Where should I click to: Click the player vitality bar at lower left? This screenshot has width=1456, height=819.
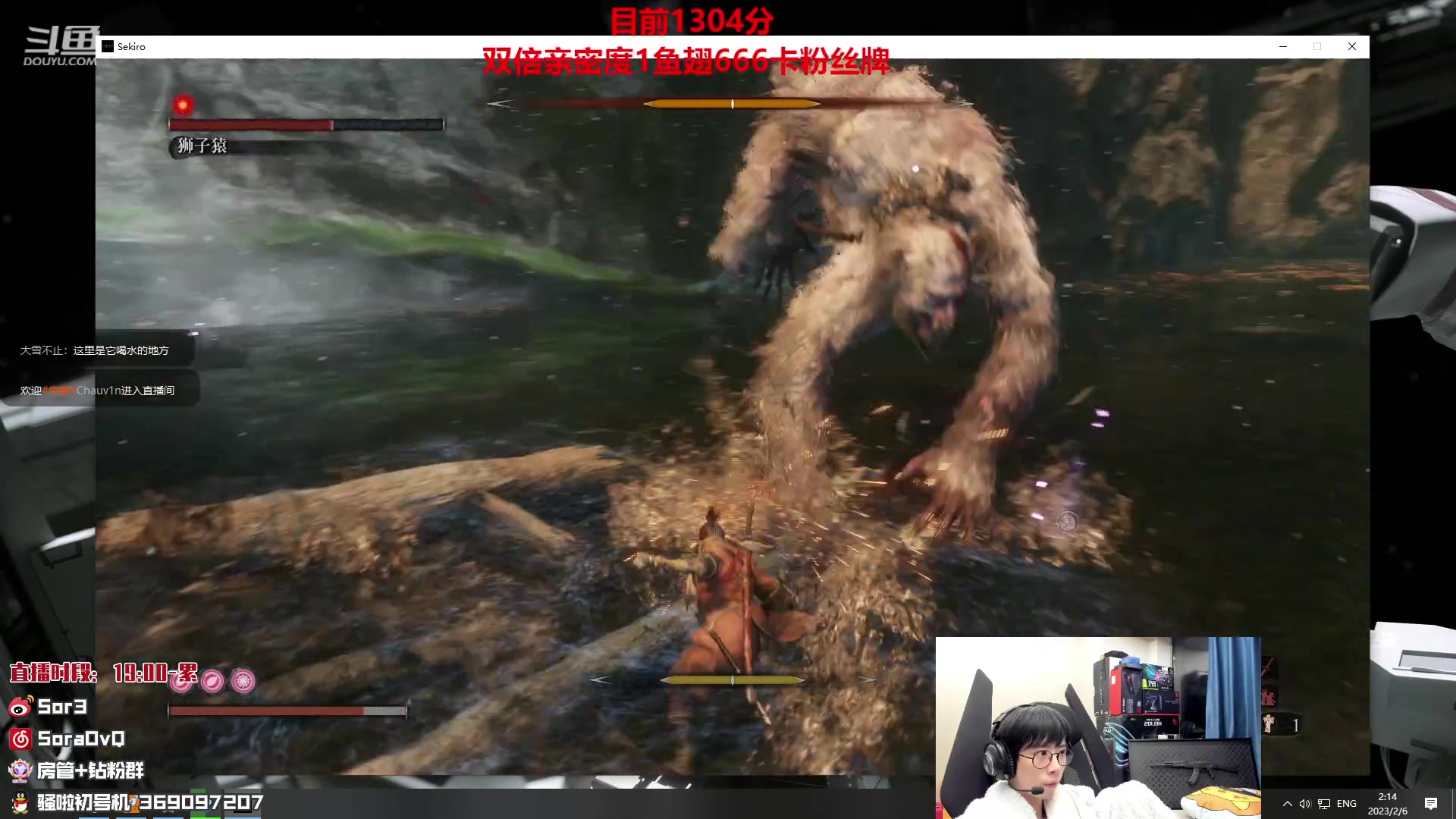click(287, 711)
